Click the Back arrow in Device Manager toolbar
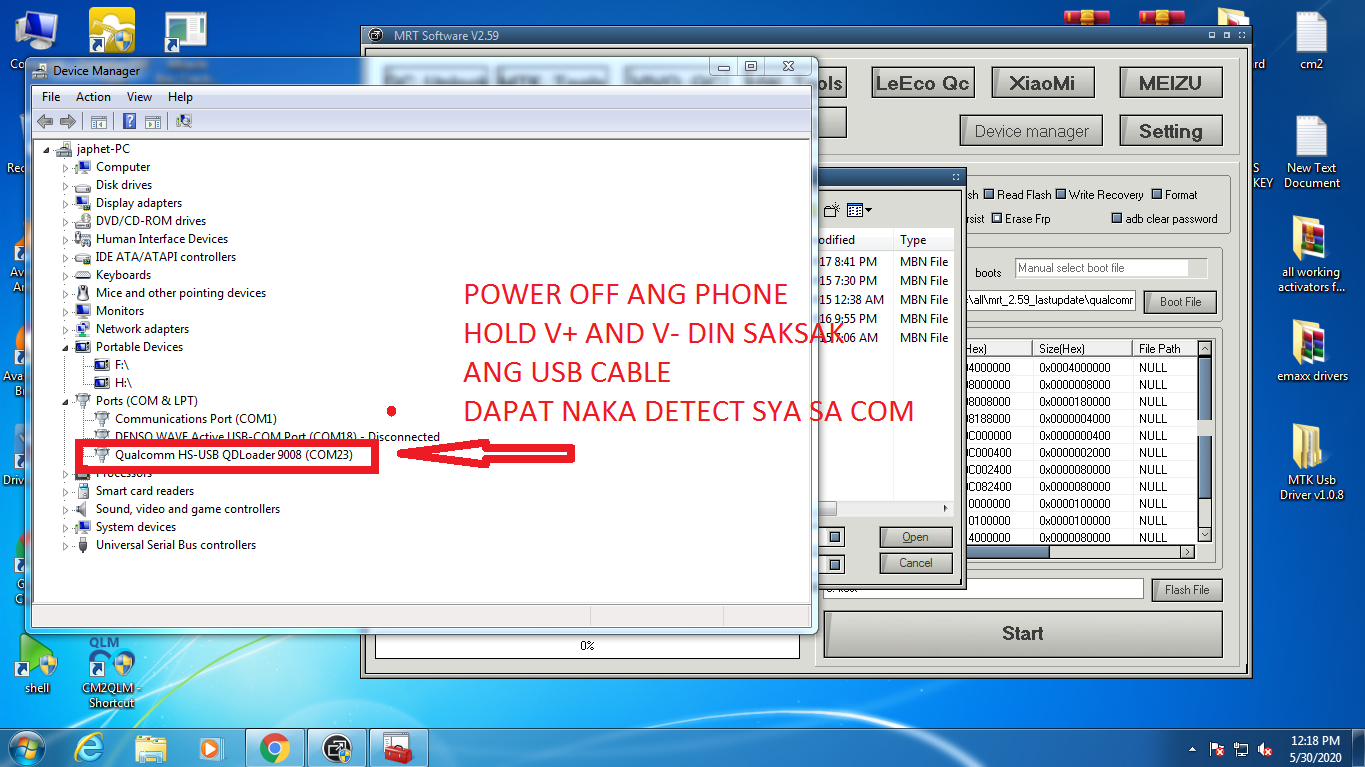Image resolution: width=1365 pixels, height=767 pixels. click(44, 121)
